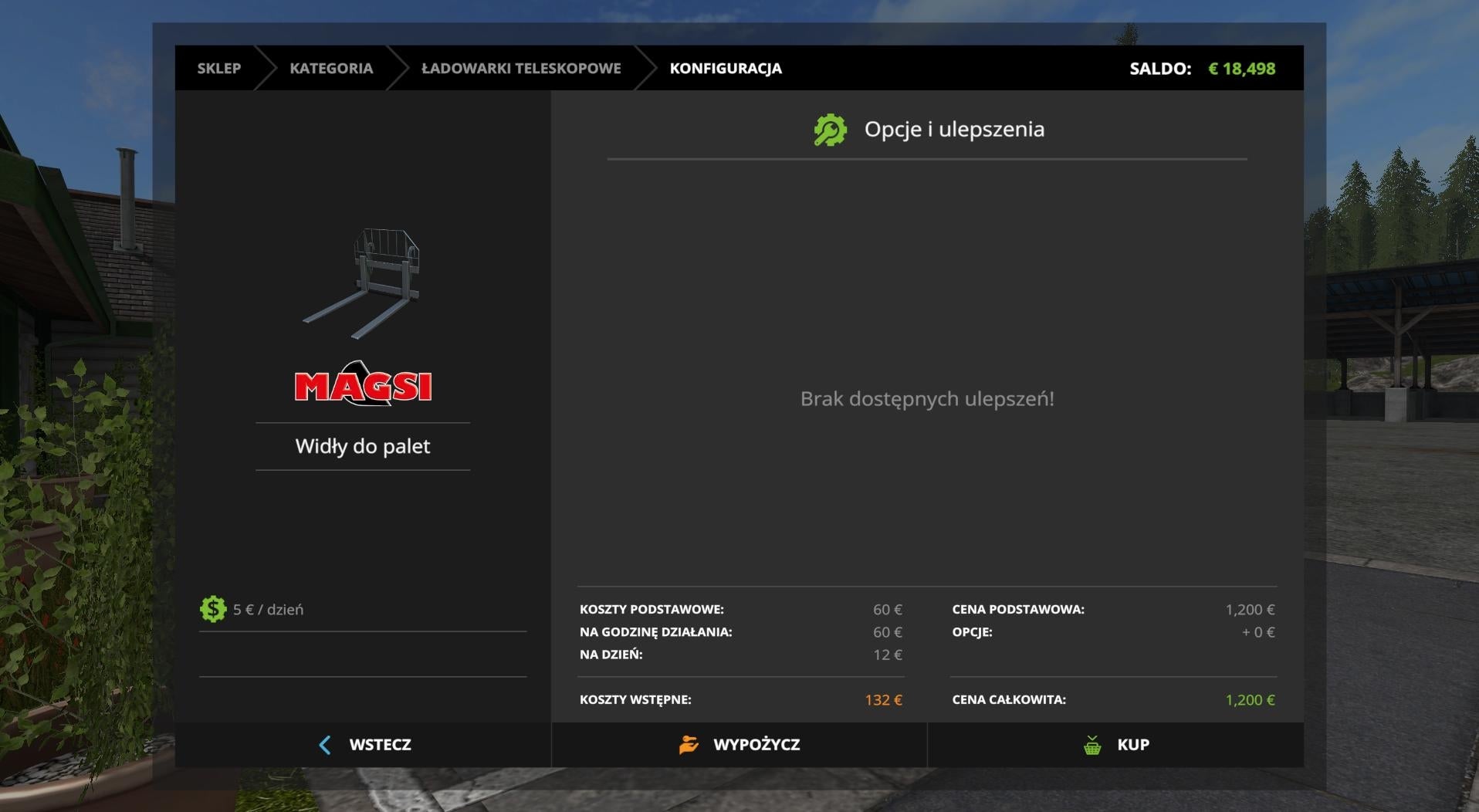Click the green dollar daily cost icon
1479x812 pixels.
click(212, 609)
